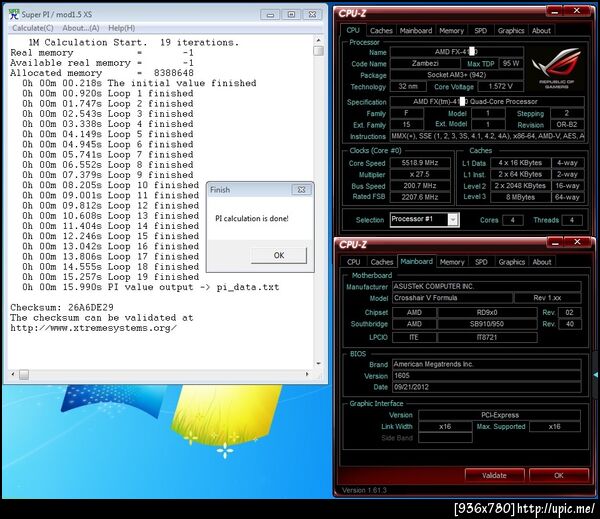Open About tab in top CPU-Z window
This screenshot has width=600, height=519.
(541, 31)
